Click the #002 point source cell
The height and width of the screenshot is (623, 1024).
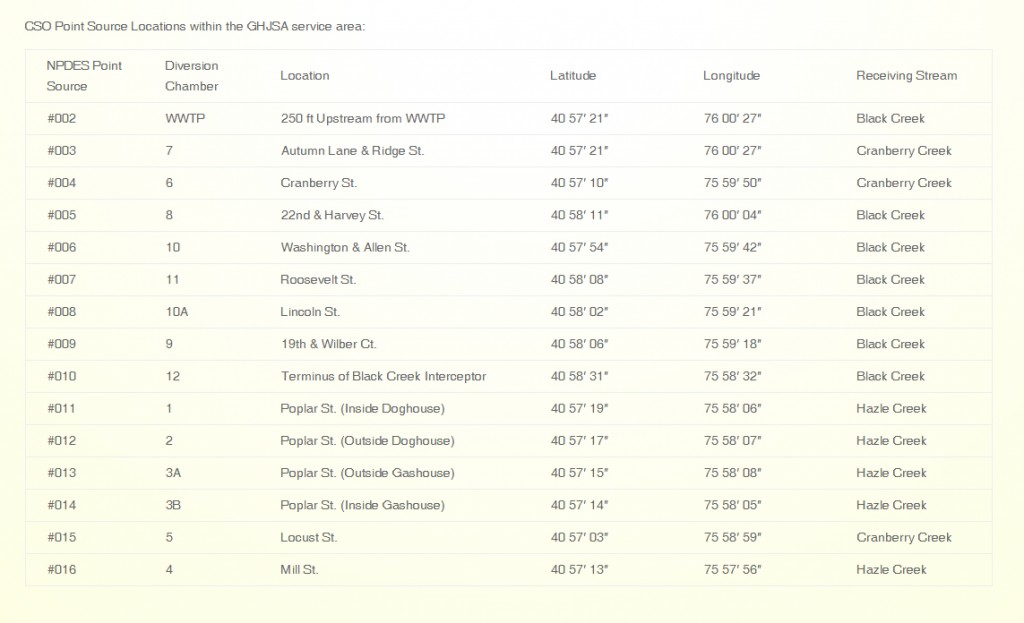(x=62, y=119)
